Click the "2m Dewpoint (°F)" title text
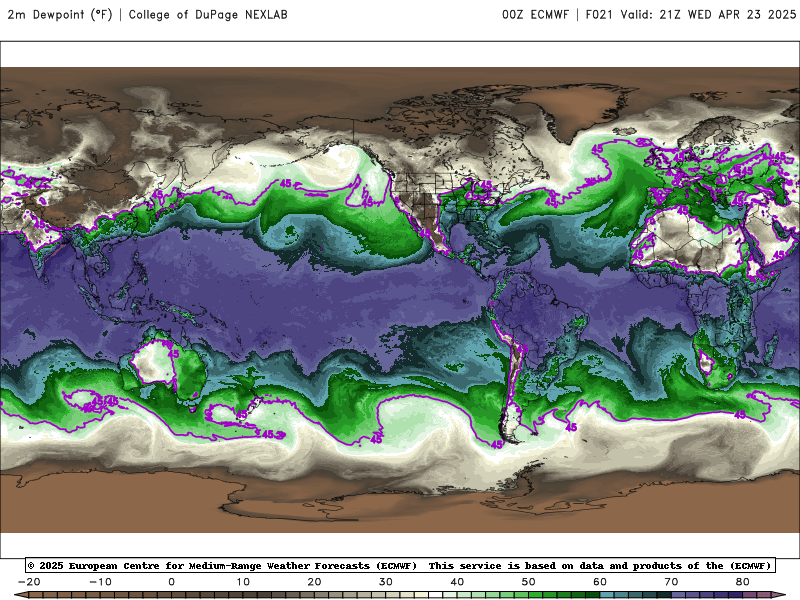This screenshot has width=800, height=600. (60, 14)
